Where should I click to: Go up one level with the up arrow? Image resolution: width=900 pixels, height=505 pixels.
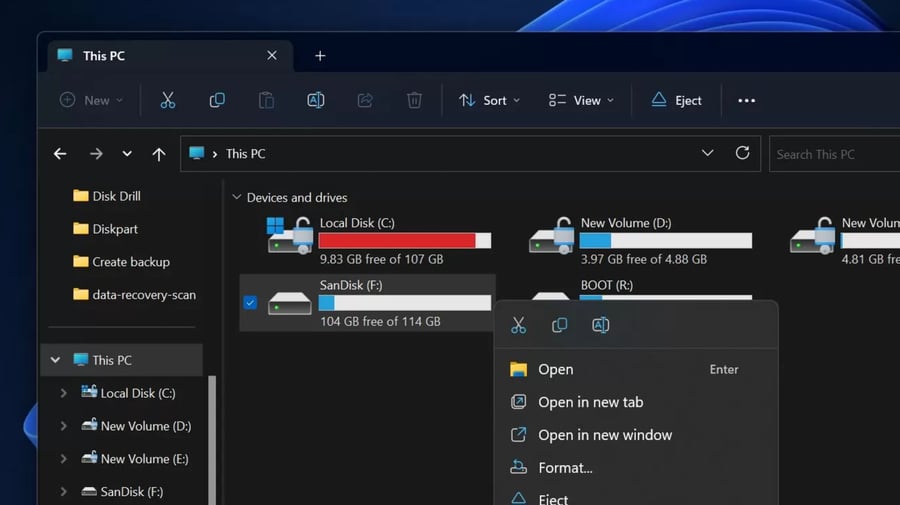159,154
